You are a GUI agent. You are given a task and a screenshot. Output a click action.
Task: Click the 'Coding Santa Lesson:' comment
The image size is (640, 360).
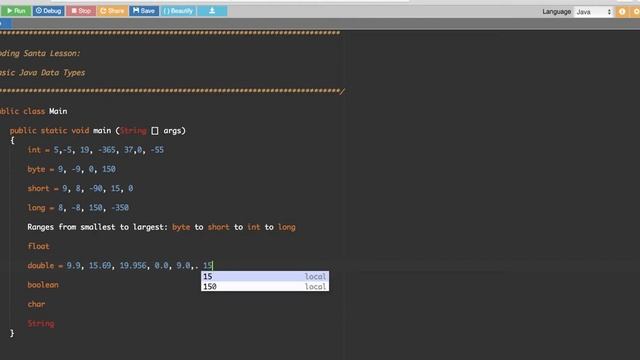(x=40, y=53)
